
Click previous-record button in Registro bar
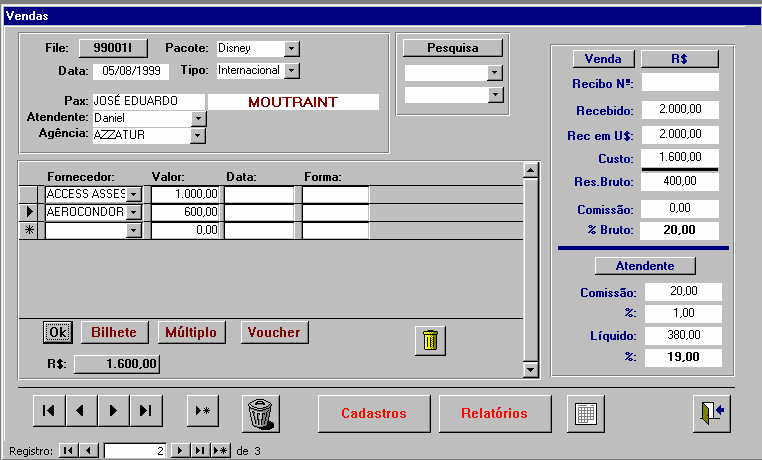click(x=88, y=451)
